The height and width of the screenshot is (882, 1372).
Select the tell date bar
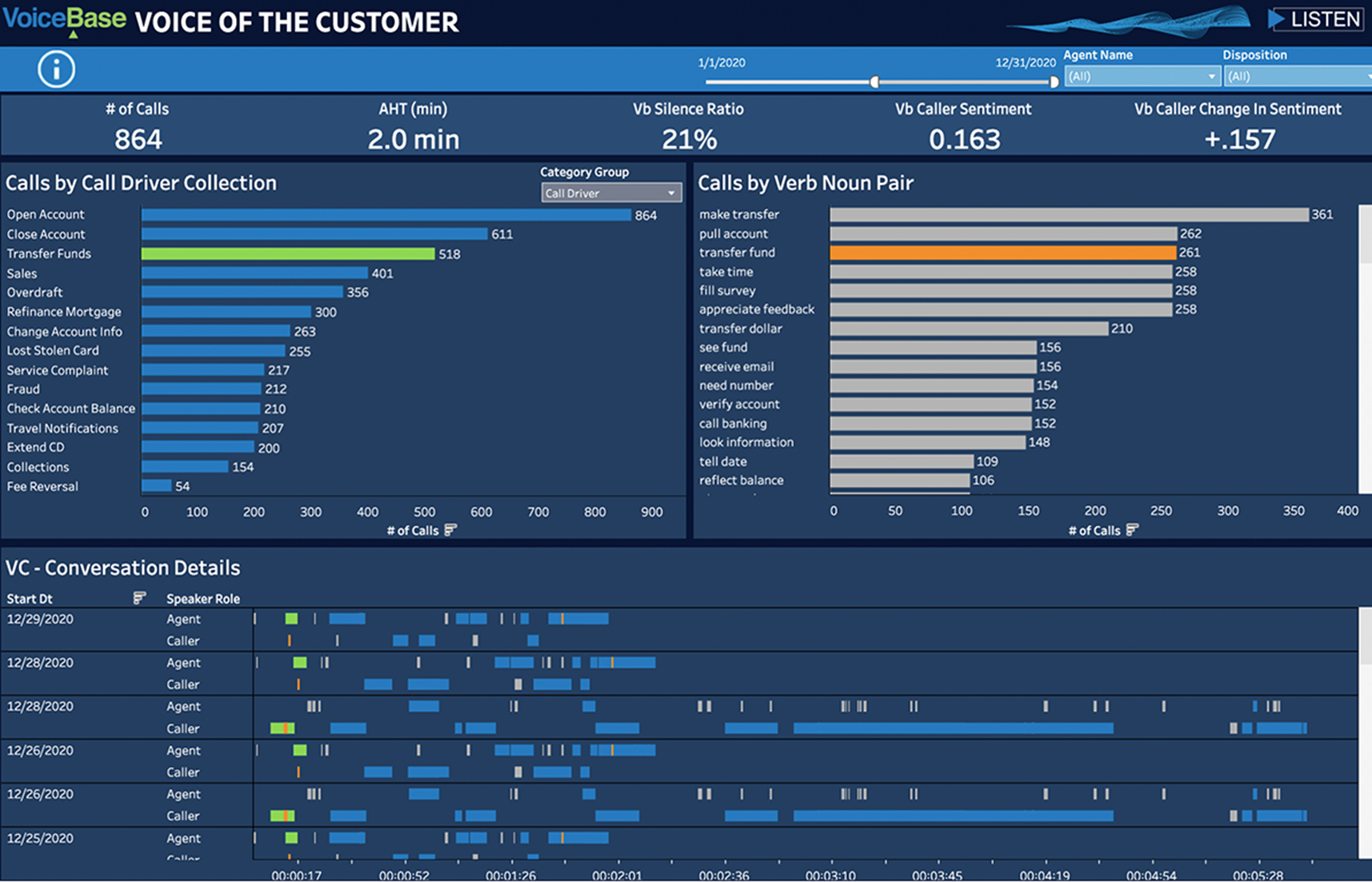point(902,461)
